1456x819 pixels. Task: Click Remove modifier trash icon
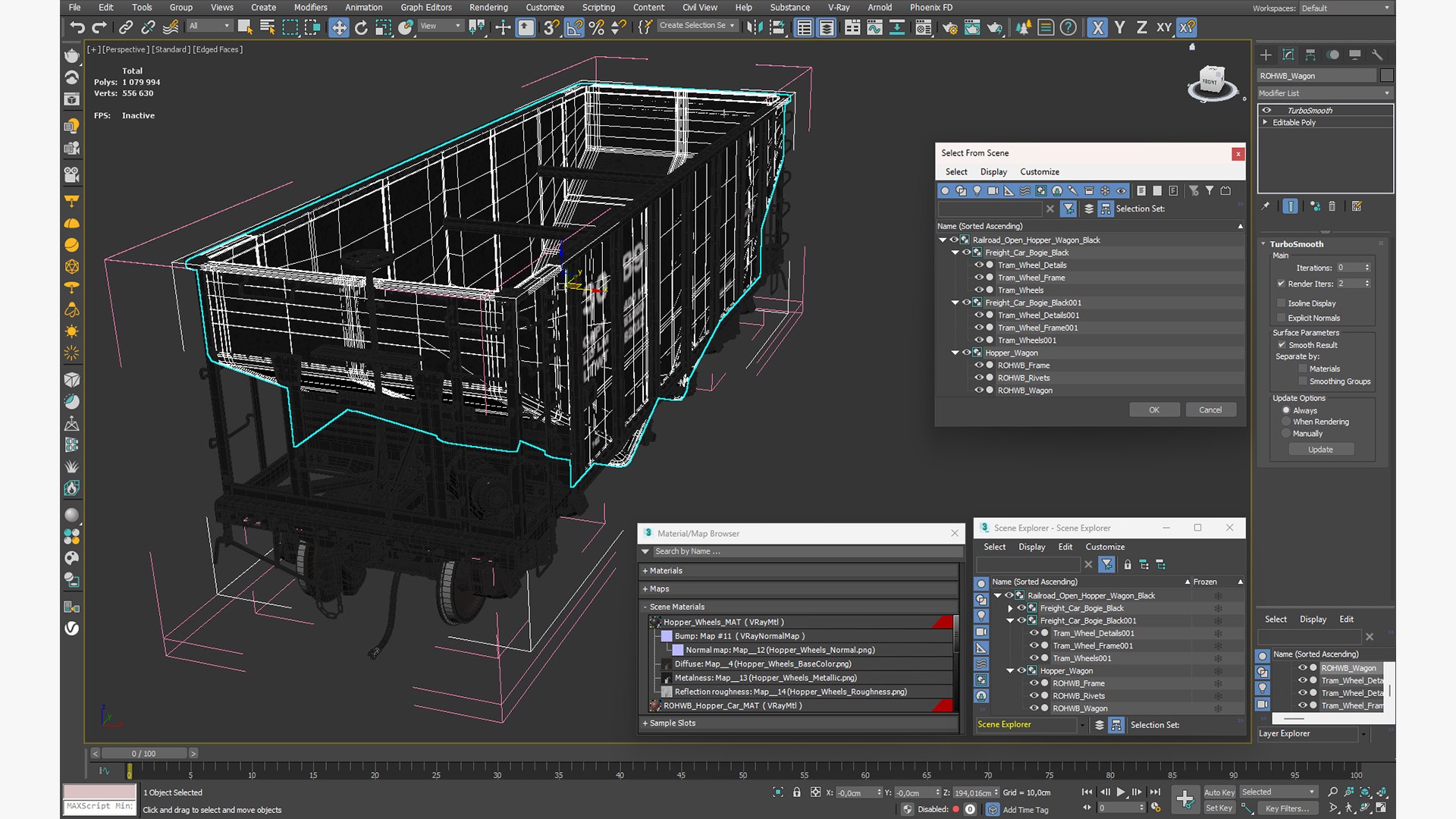click(x=1332, y=206)
